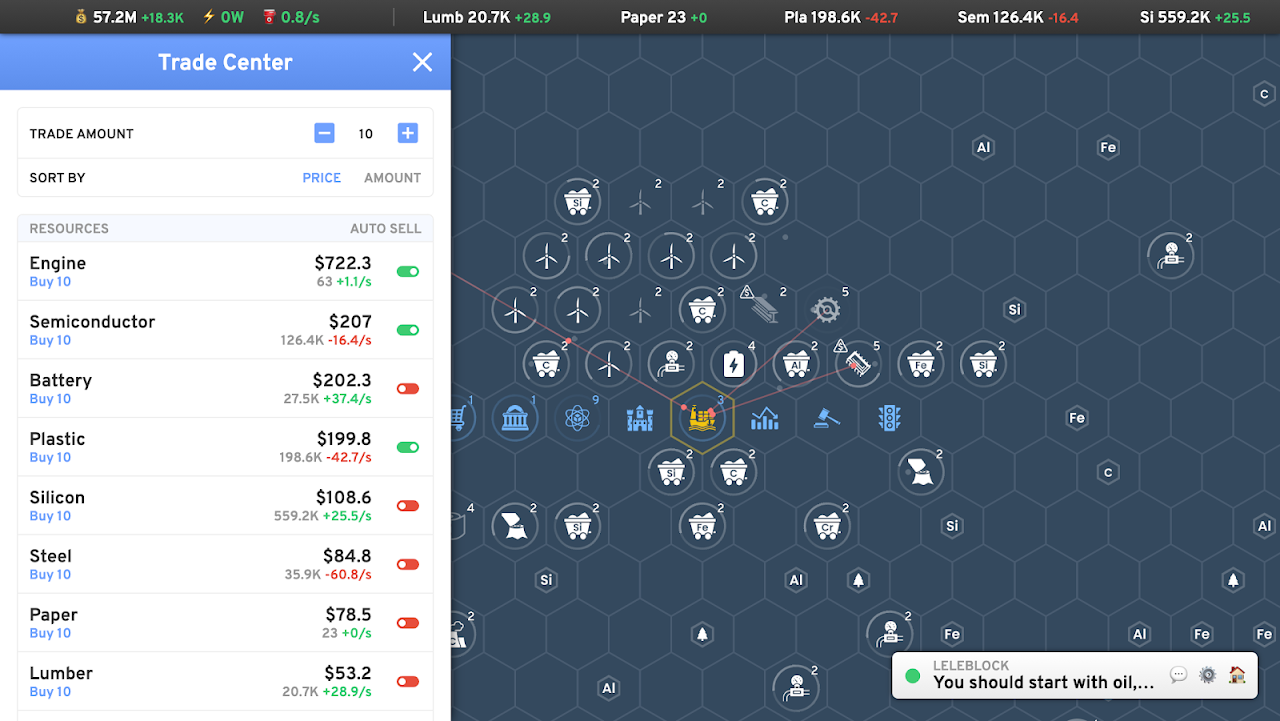Click Buy 10 under Lumber
Screen dimensions: 1280x721
coord(50,692)
